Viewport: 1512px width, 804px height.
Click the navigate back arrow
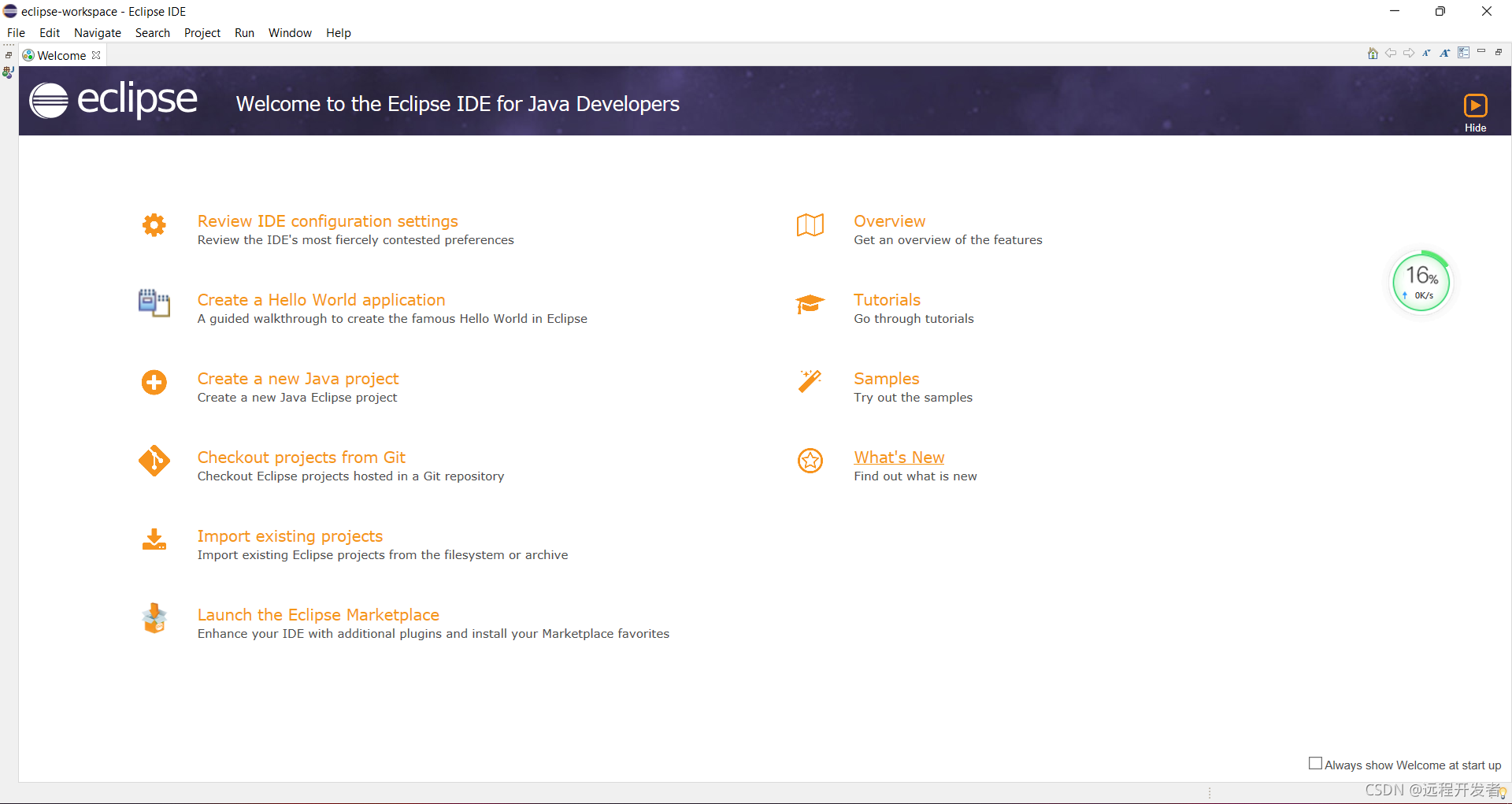(x=1391, y=53)
